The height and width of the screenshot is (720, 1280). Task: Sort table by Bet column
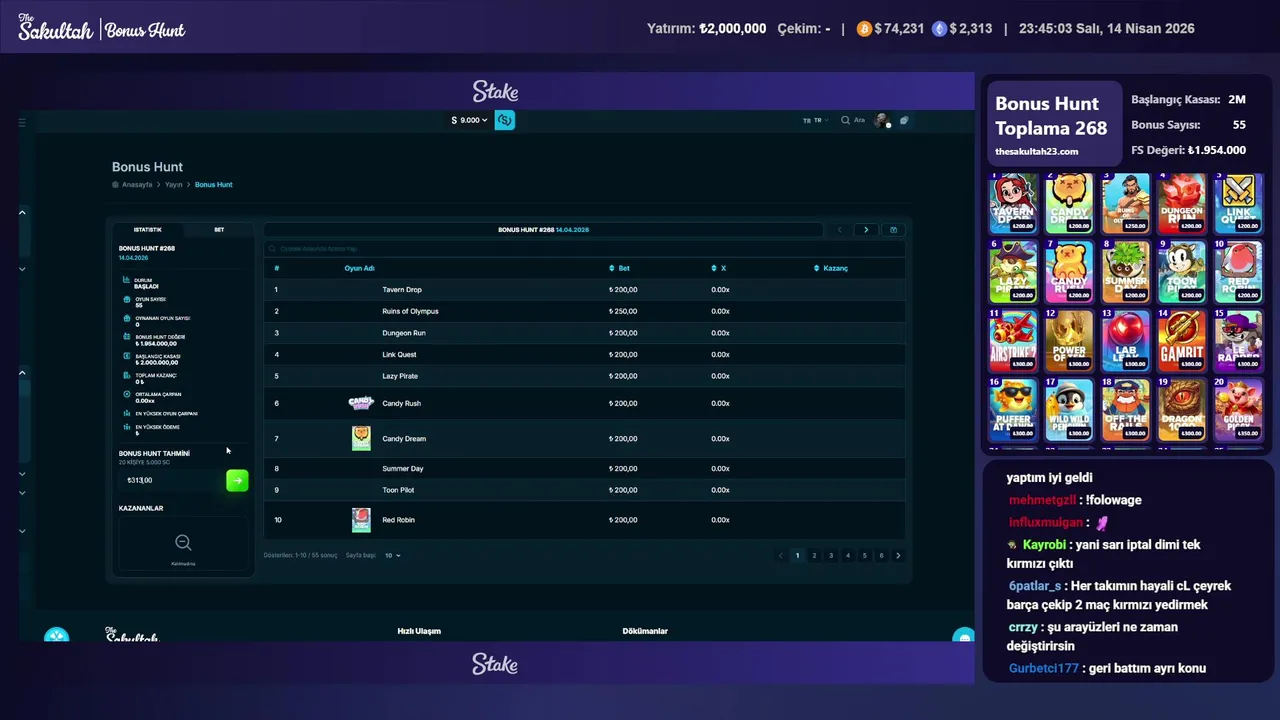point(619,268)
